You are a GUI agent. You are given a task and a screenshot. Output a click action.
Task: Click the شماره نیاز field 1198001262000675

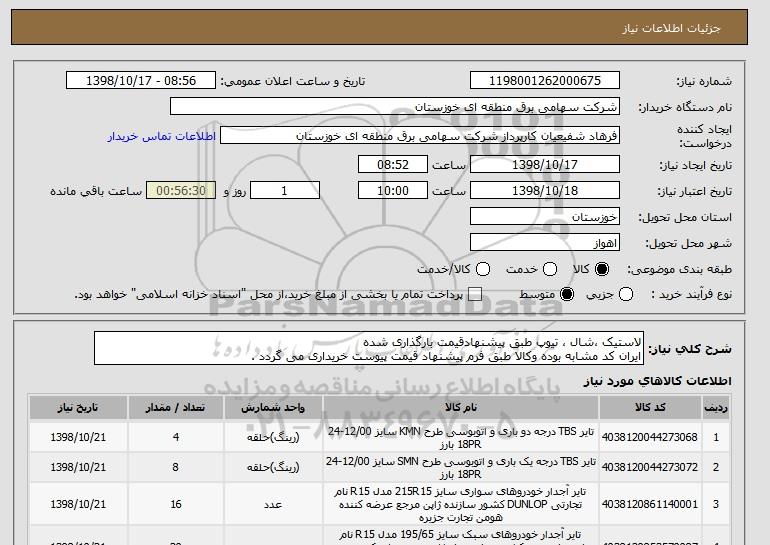tap(545, 81)
